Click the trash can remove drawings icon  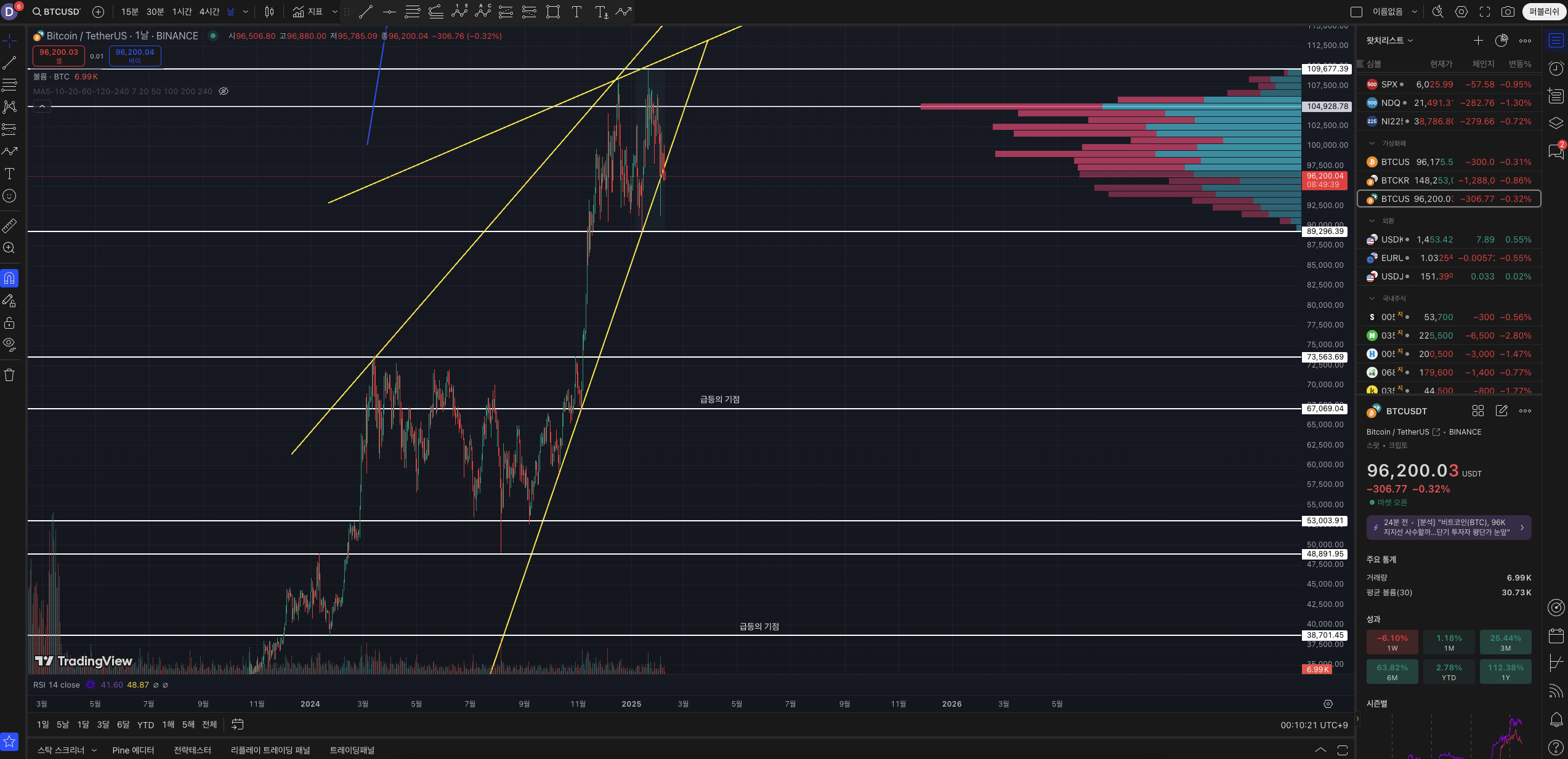pyautogui.click(x=9, y=375)
